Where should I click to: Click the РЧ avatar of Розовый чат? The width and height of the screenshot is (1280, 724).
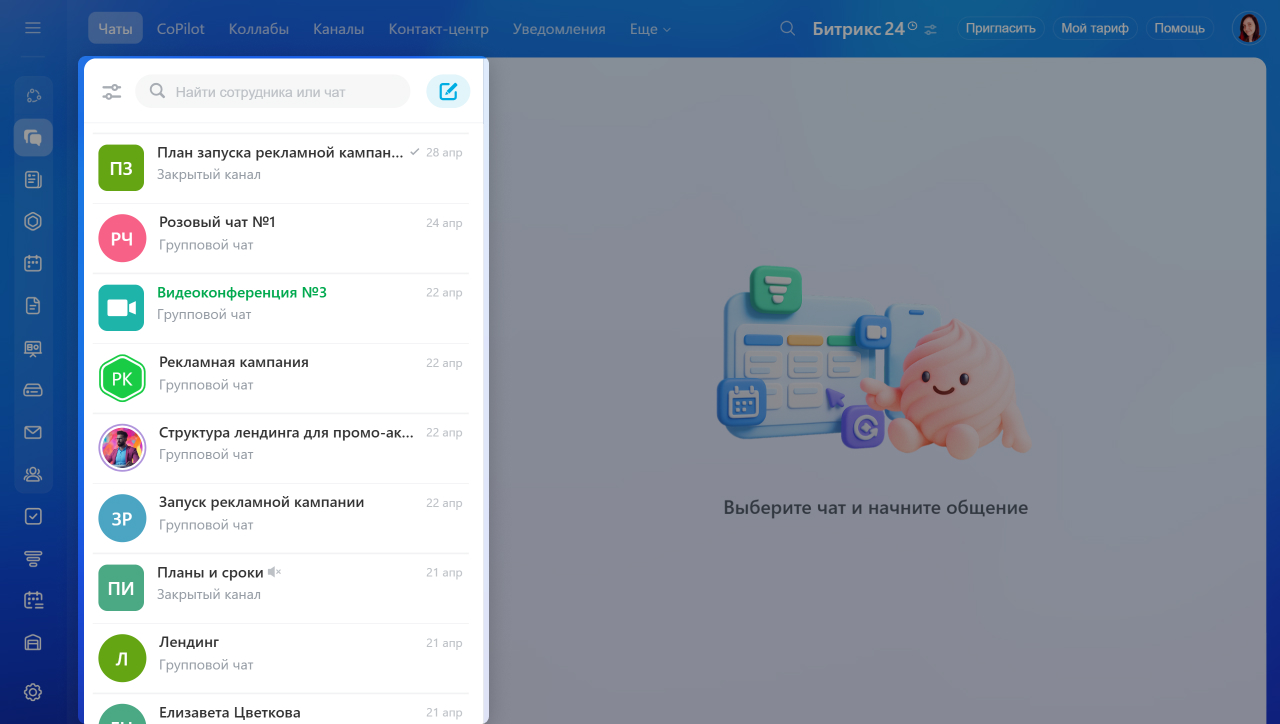point(122,238)
